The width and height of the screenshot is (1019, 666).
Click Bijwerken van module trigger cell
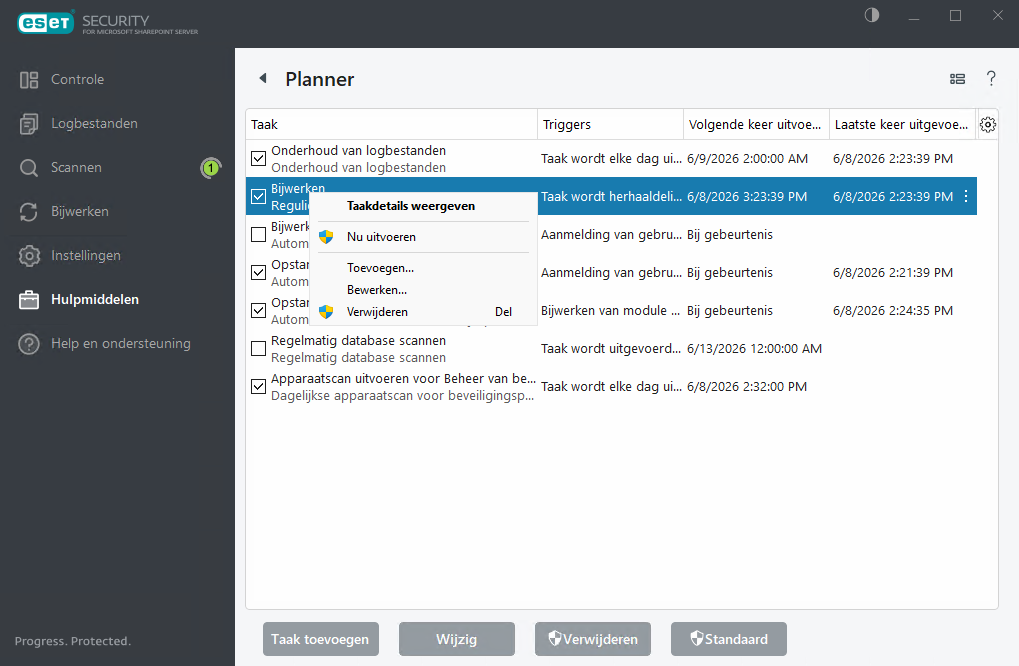pos(610,311)
